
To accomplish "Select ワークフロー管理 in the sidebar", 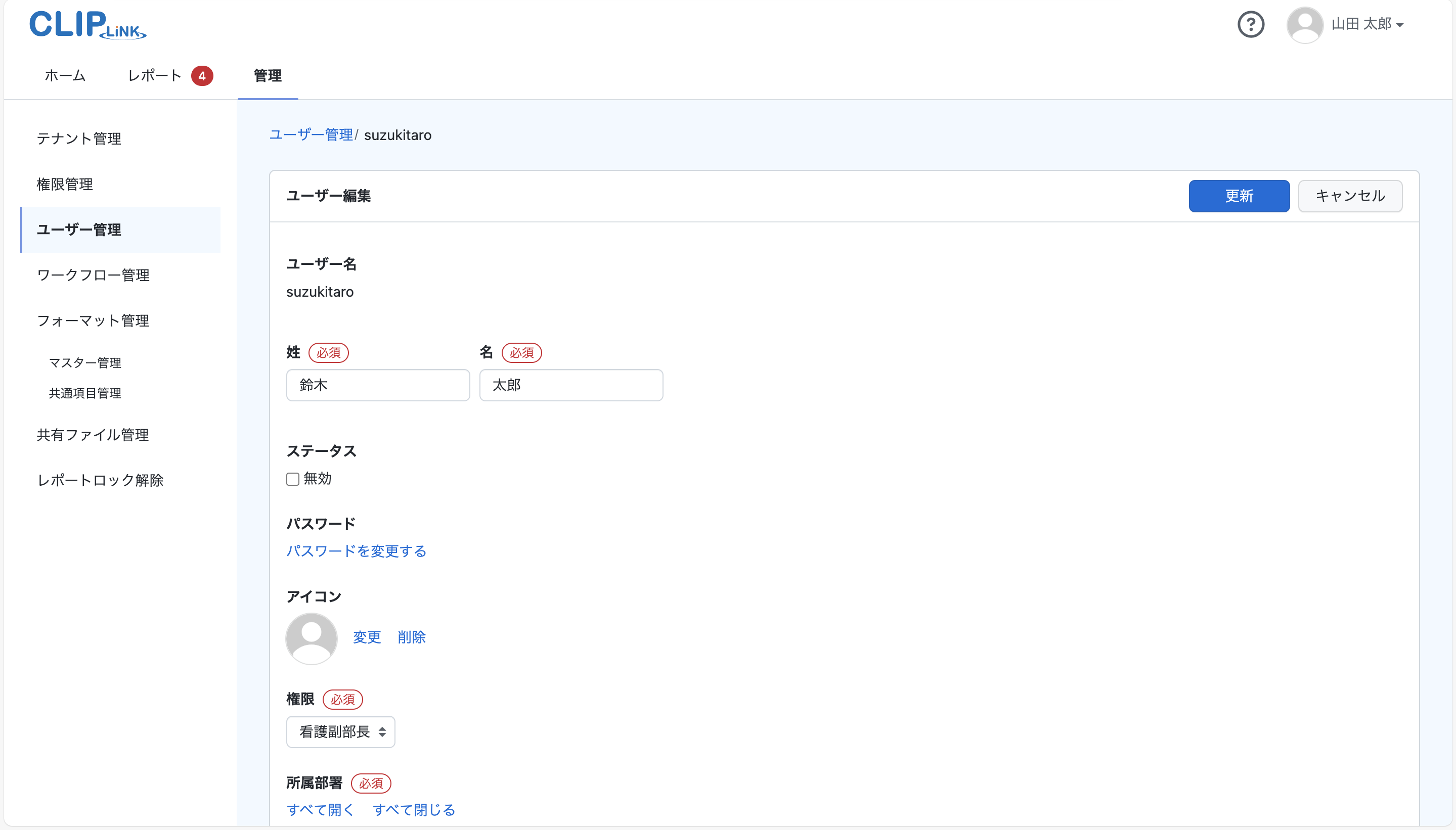I will click(x=93, y=275).
